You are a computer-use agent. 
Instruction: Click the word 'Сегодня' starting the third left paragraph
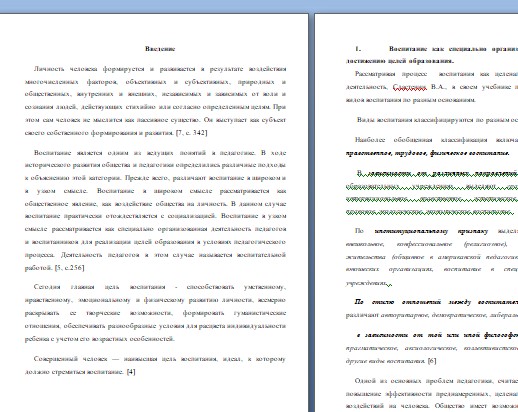47,287
